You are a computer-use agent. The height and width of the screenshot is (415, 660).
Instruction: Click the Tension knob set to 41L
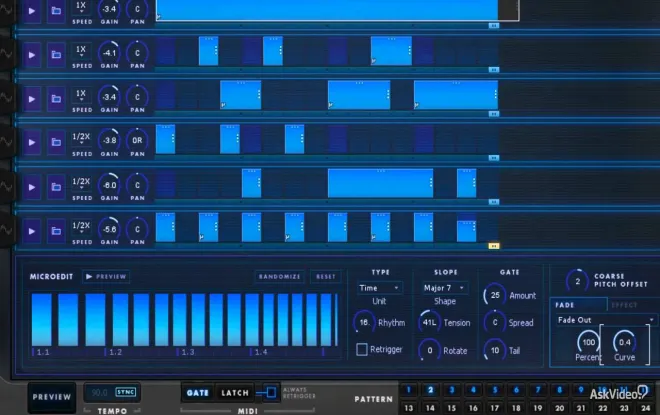[429, 322]
